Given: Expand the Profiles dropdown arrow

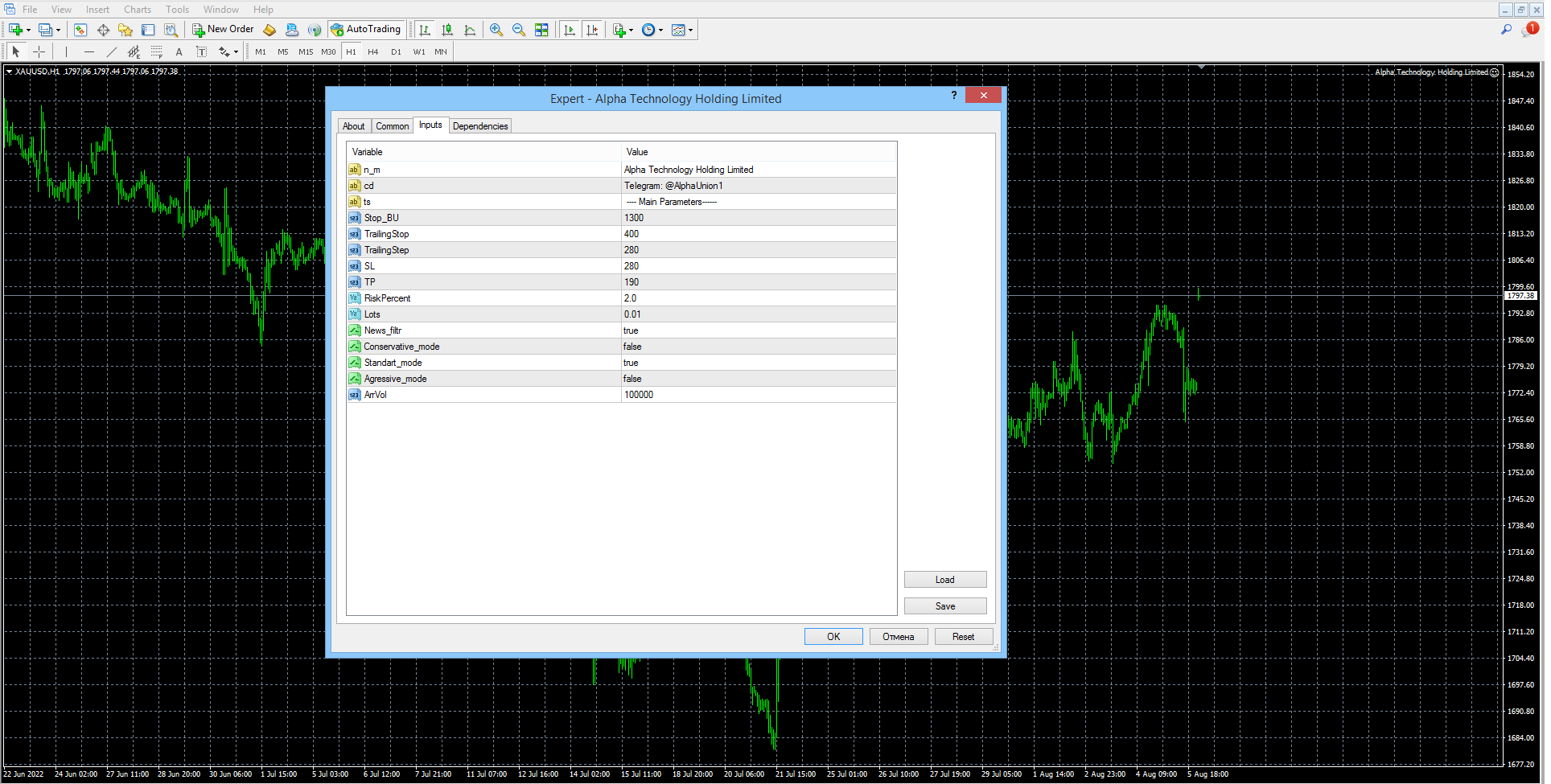Looking at the screenshot, I should click(59, 31).
